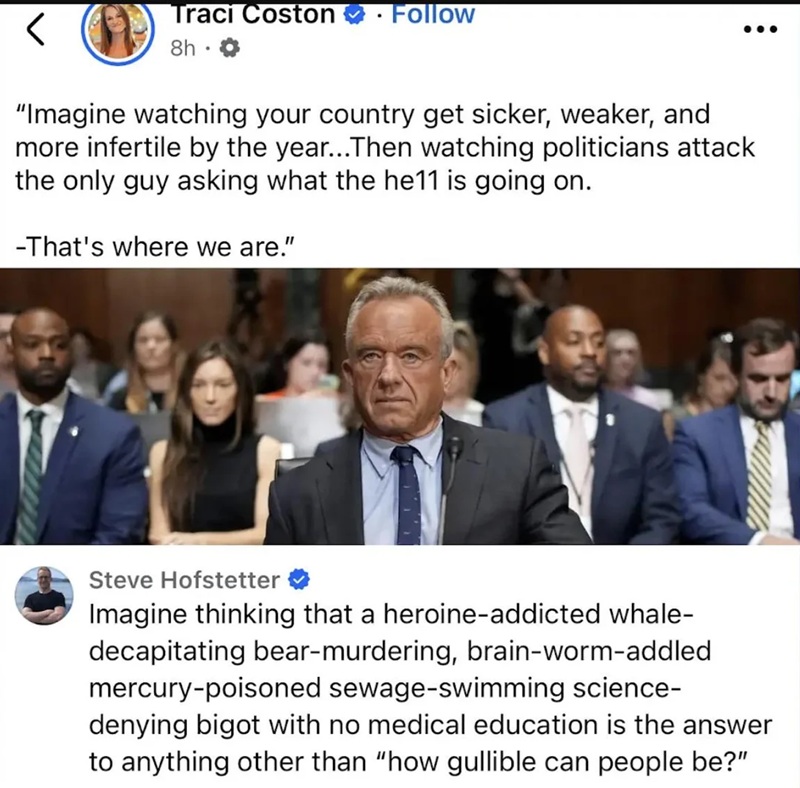
Task: Click the woman in the black turtleneck
Action: coord(212,441)
